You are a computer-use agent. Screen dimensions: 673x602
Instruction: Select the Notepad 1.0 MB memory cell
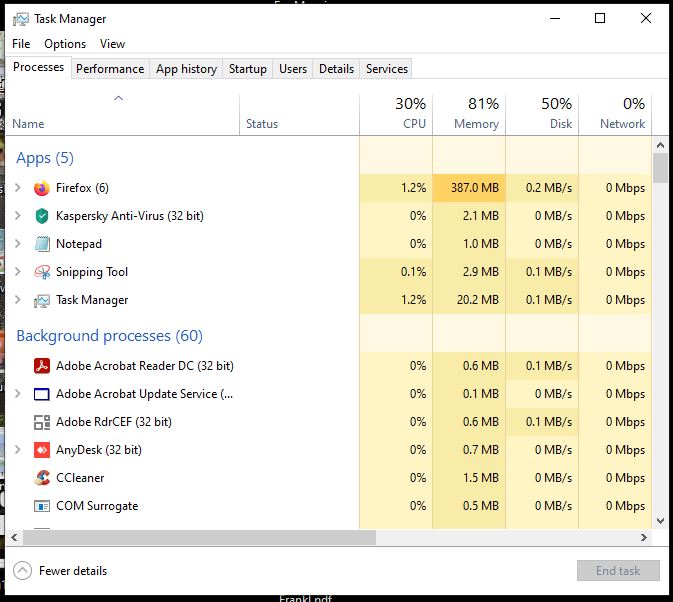pos(469,244)
